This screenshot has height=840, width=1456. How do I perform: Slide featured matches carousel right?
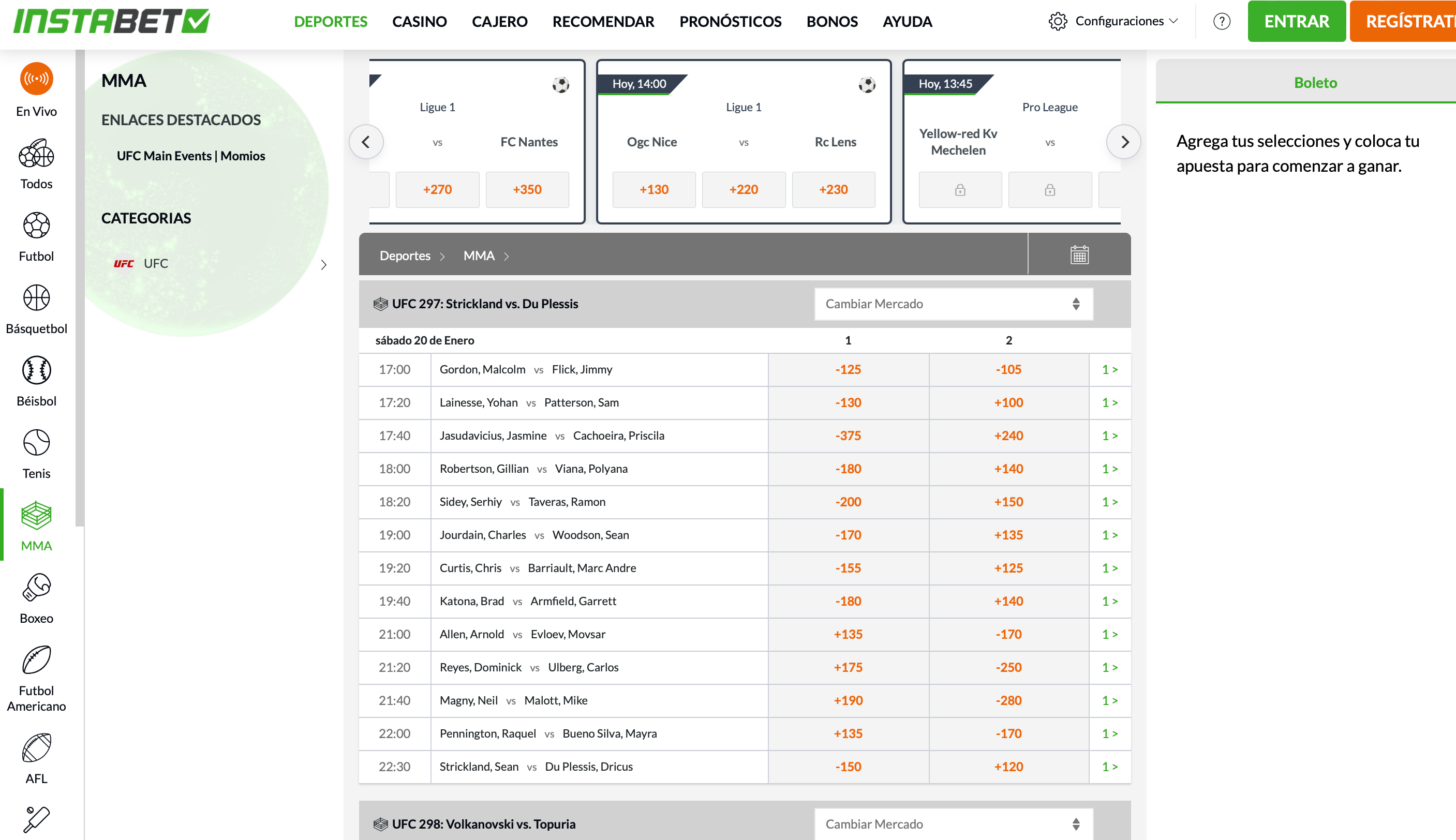(x=1124, y=142)
